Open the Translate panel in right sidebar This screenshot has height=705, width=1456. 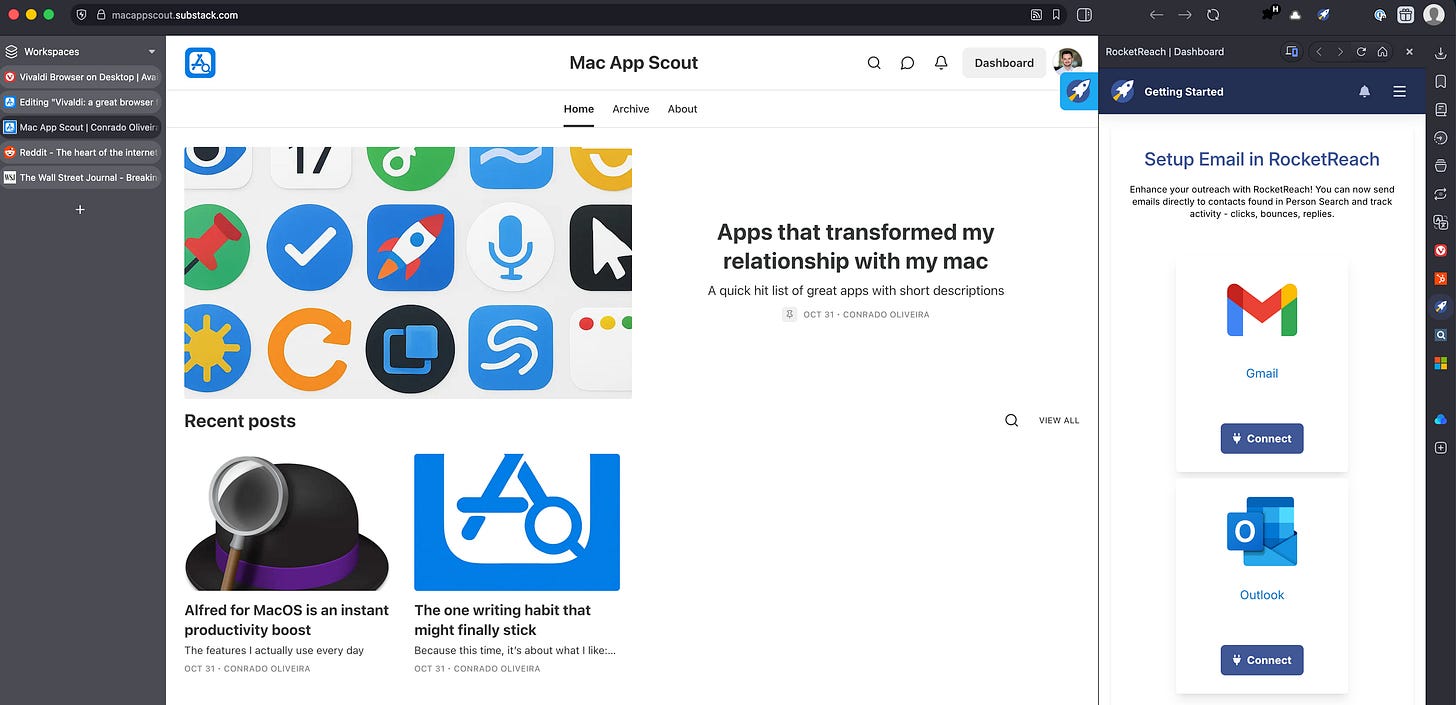(x=1441, y=222)
